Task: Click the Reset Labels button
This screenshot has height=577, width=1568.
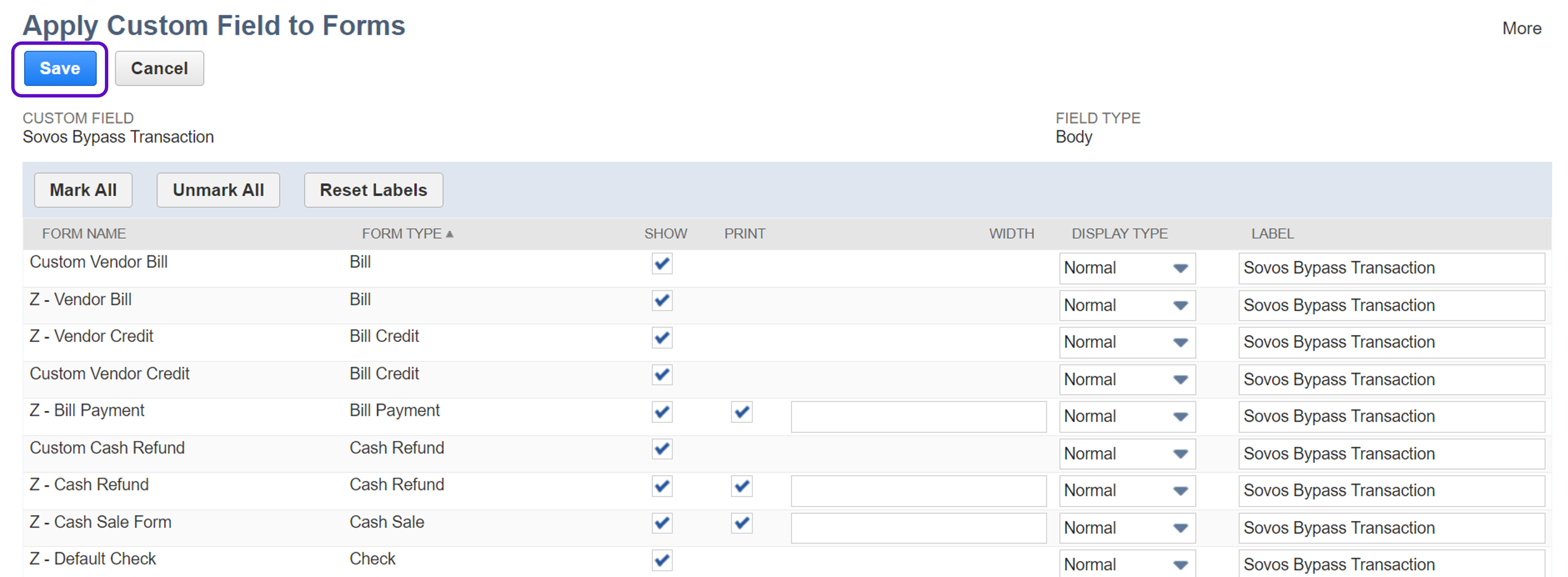Action: pyautogui.click(x=373, y=190)
